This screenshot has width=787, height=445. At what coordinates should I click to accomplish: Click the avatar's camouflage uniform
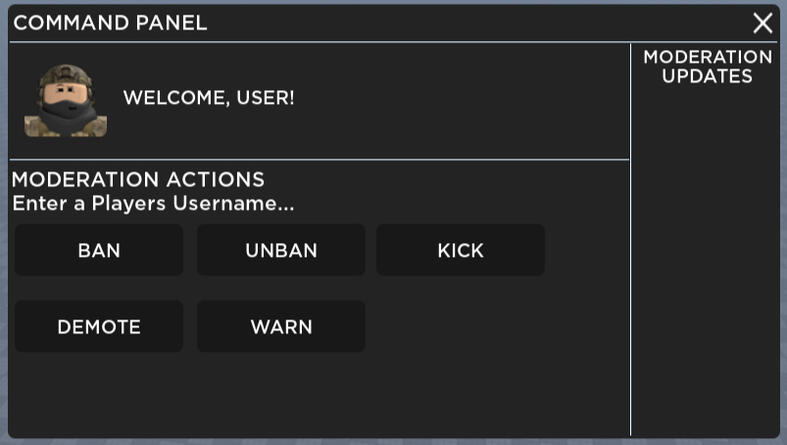tap(66, 124)
